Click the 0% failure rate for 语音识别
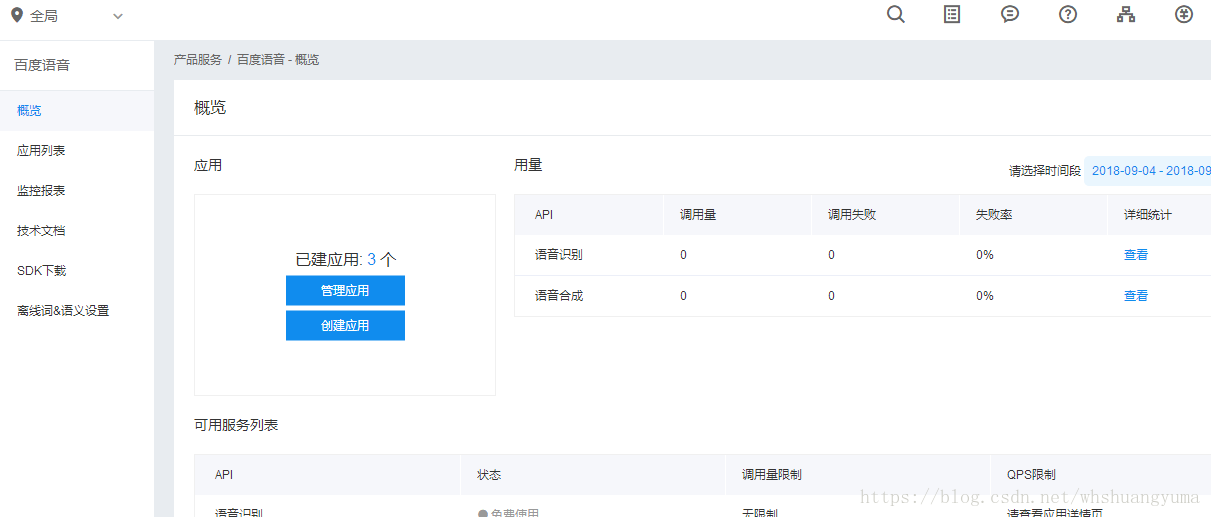Screen dimensions: 1211x517 (x=985, y=255)
